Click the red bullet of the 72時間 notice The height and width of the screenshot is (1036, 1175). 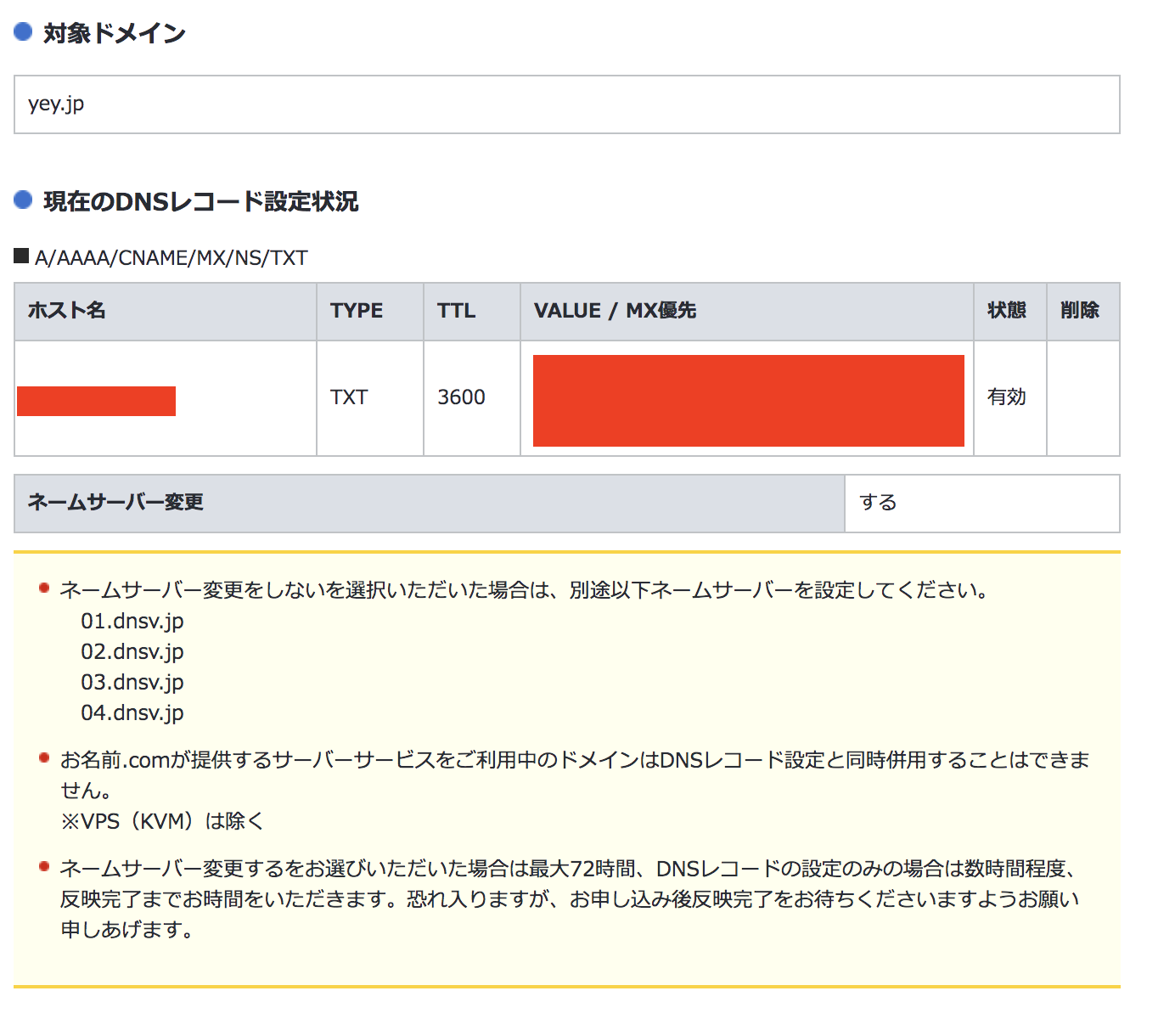(44, 867)
